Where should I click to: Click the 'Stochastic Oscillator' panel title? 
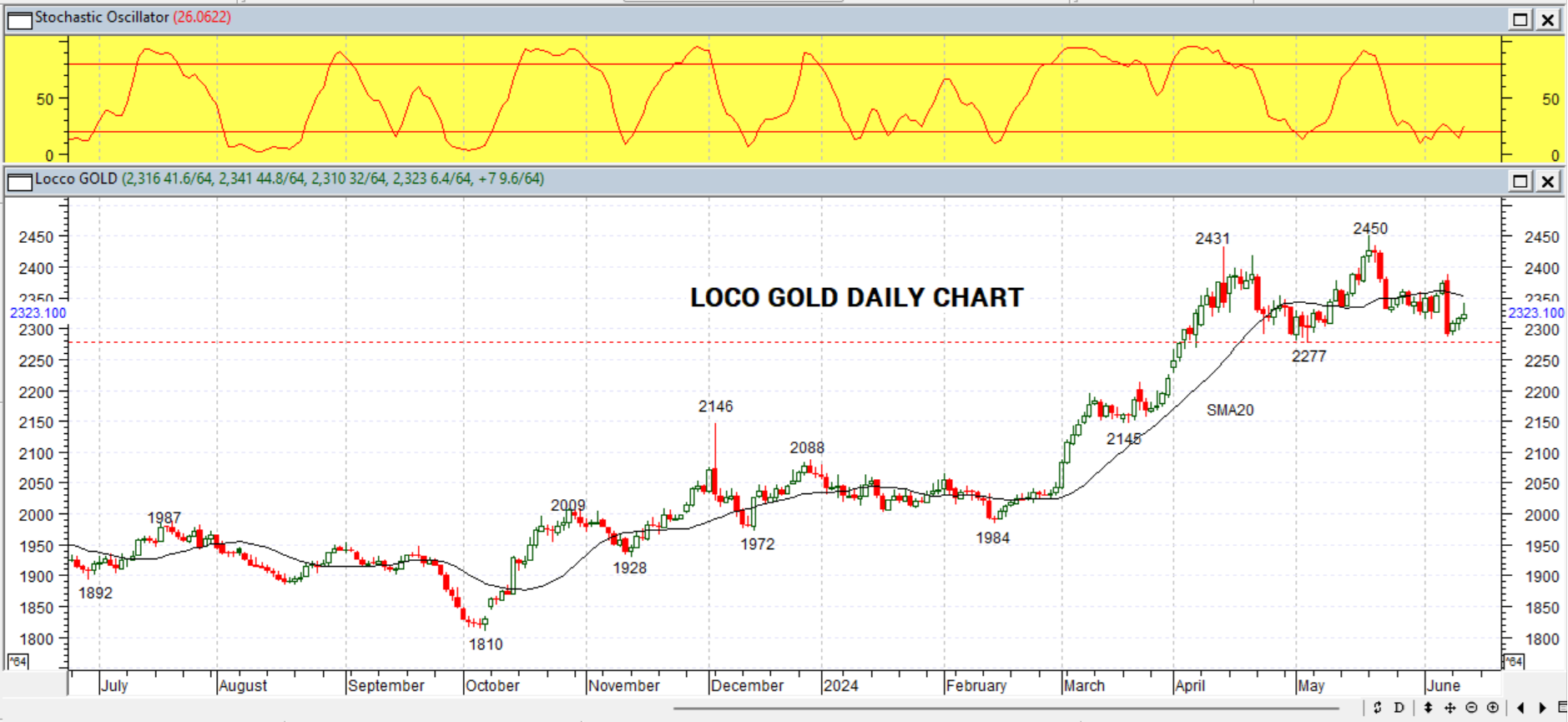102,18
